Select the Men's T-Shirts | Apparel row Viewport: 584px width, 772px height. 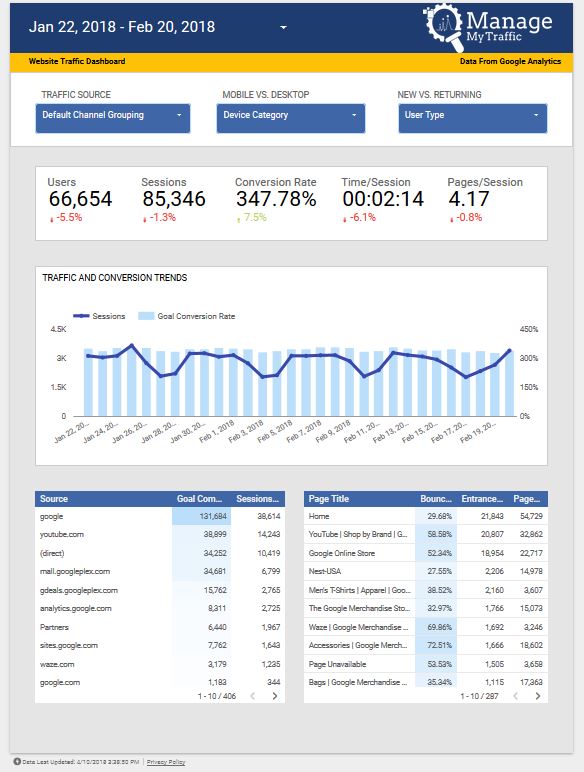click(x=426, y=590)
